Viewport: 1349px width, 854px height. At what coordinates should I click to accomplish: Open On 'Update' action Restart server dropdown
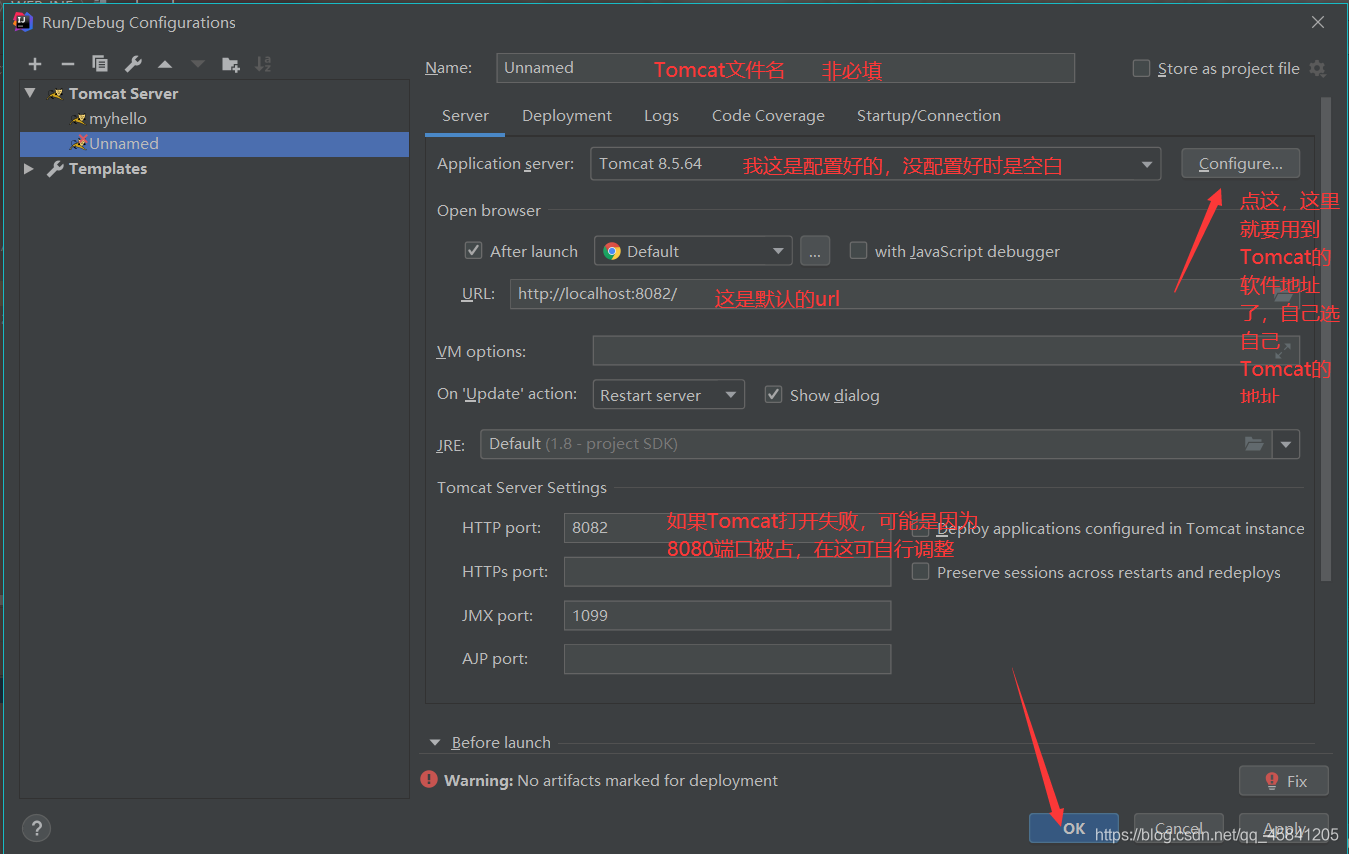[x=668, y=395]
